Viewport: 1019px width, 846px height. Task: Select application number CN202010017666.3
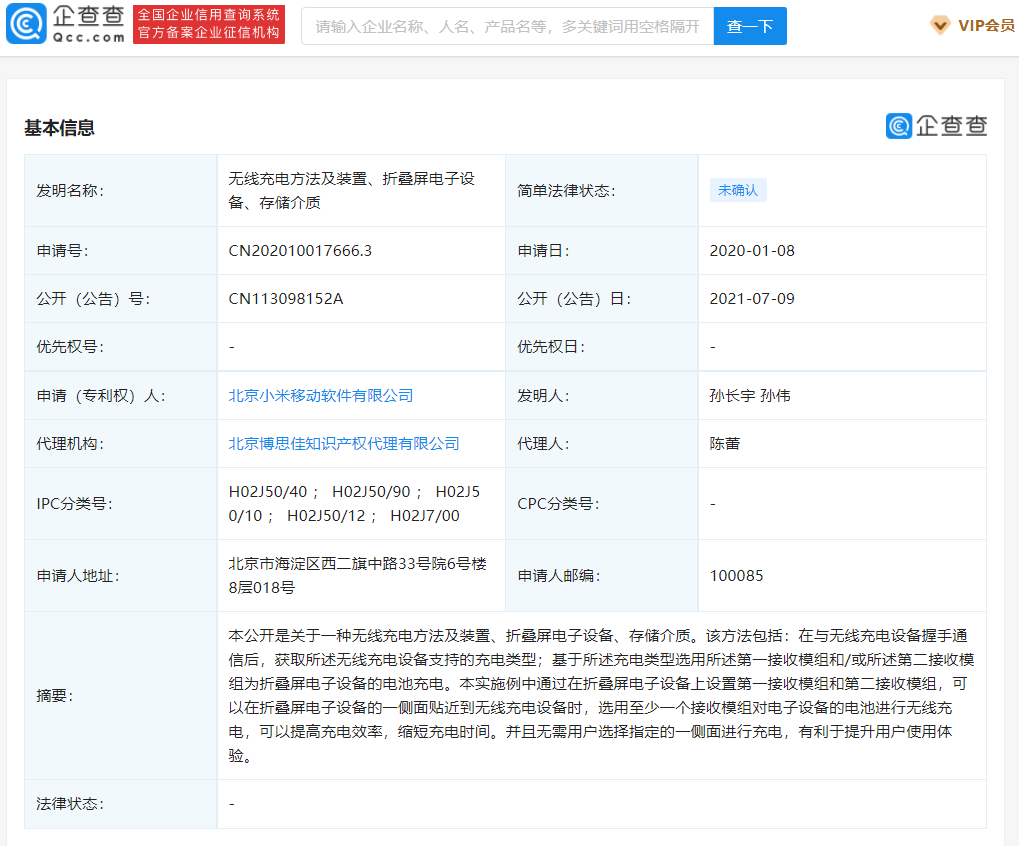tap(300, 251)
